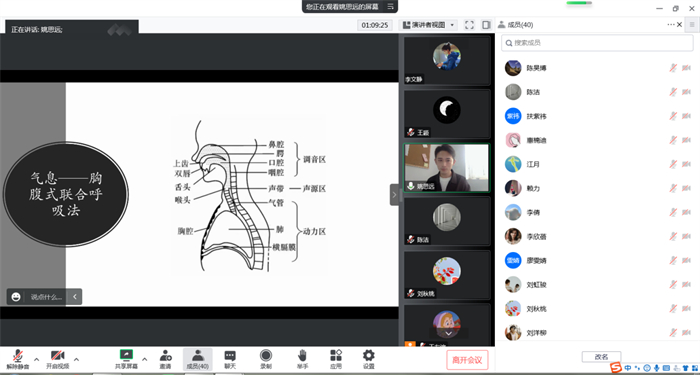Start recording with 录制 icon
The image size is (700, 375).
266,359
